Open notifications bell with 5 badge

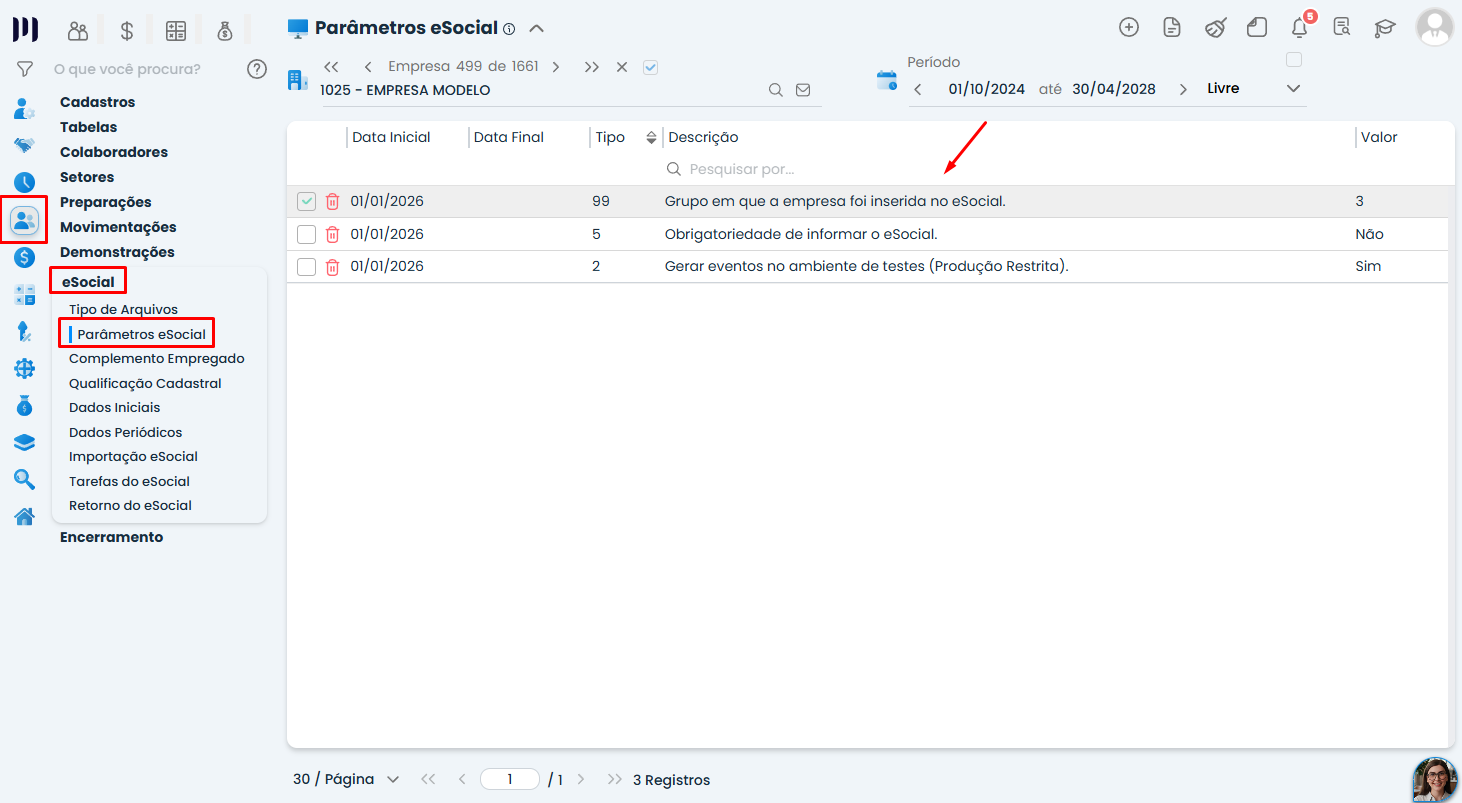pos(1300,27)
